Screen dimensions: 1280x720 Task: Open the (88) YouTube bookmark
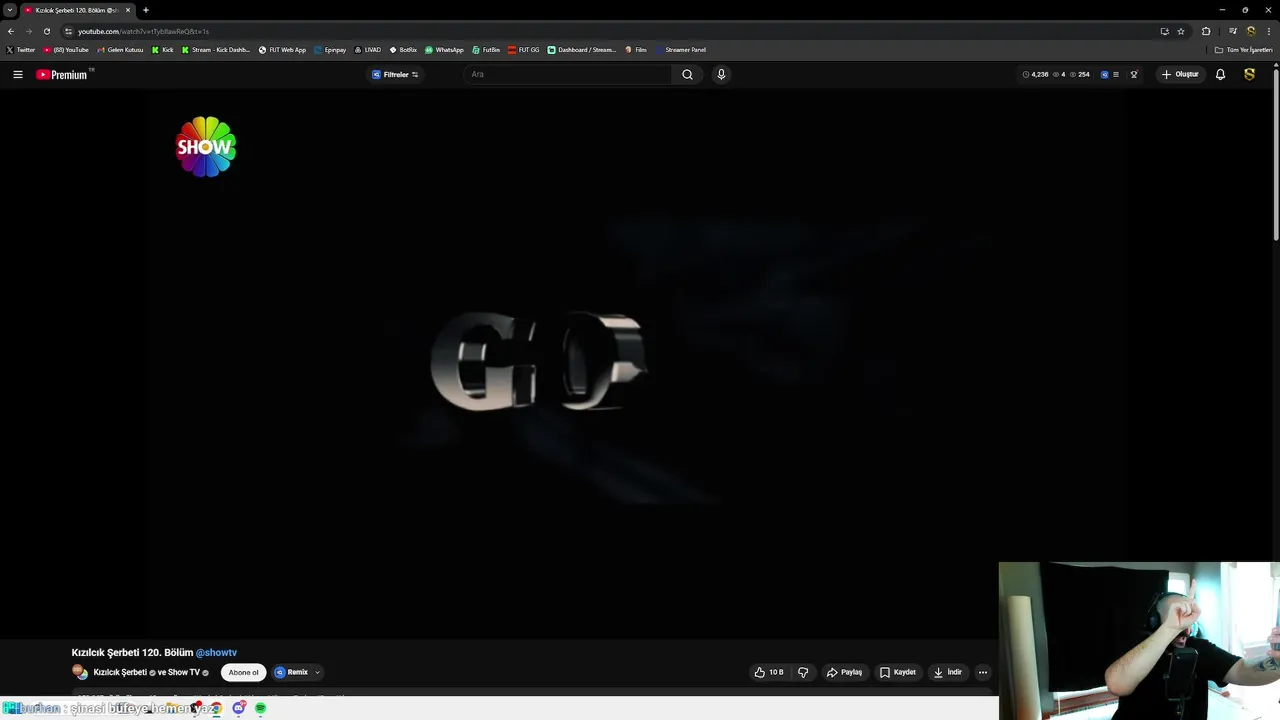(x=66, y=50)
